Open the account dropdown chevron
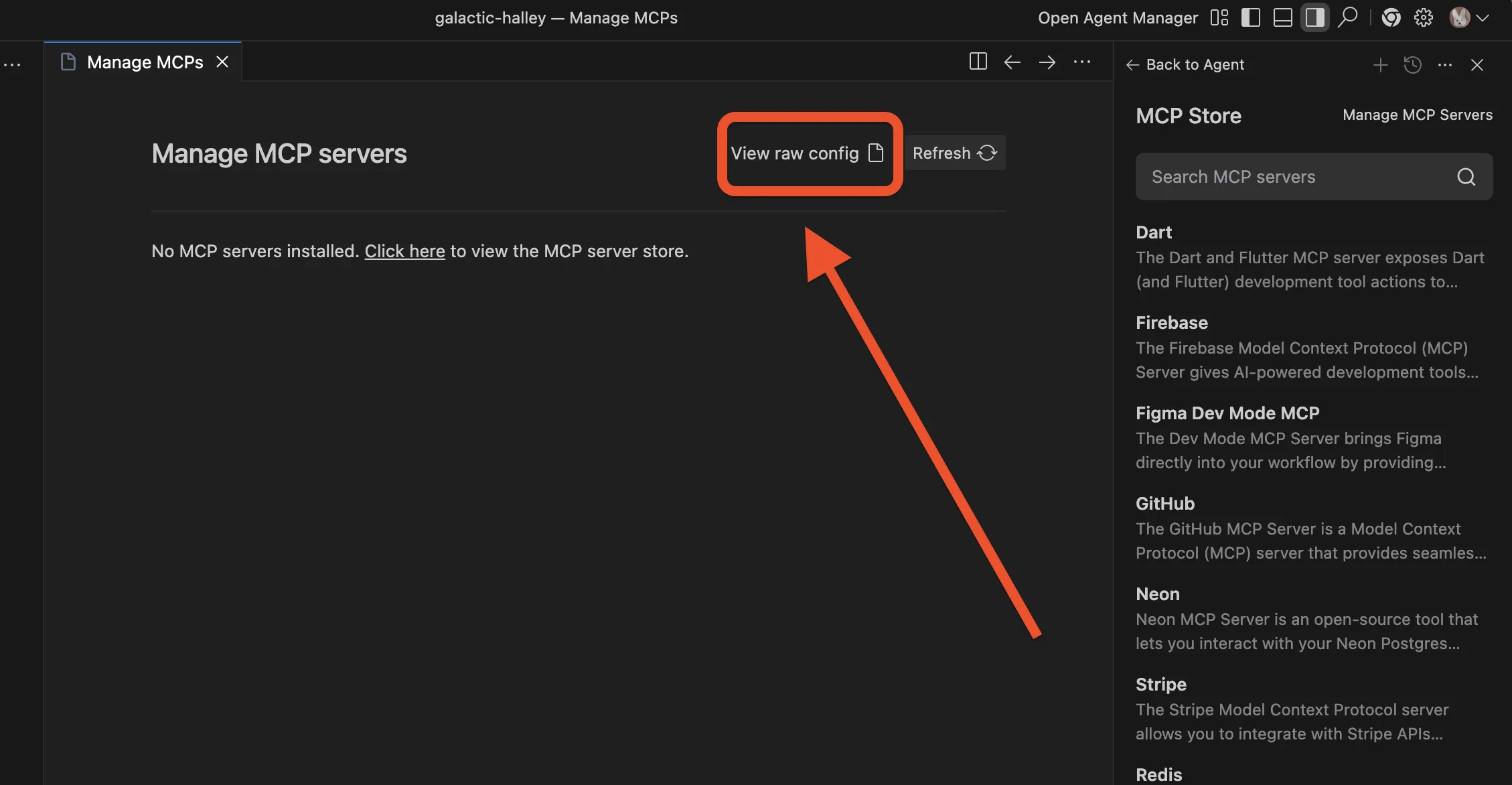 1483,17
